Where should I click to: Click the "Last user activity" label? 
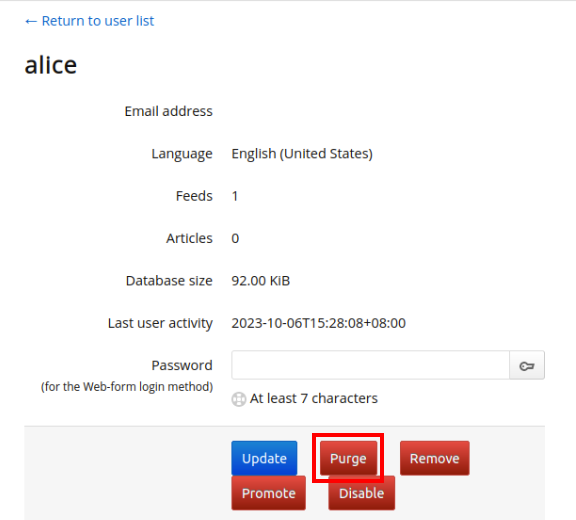160,324
